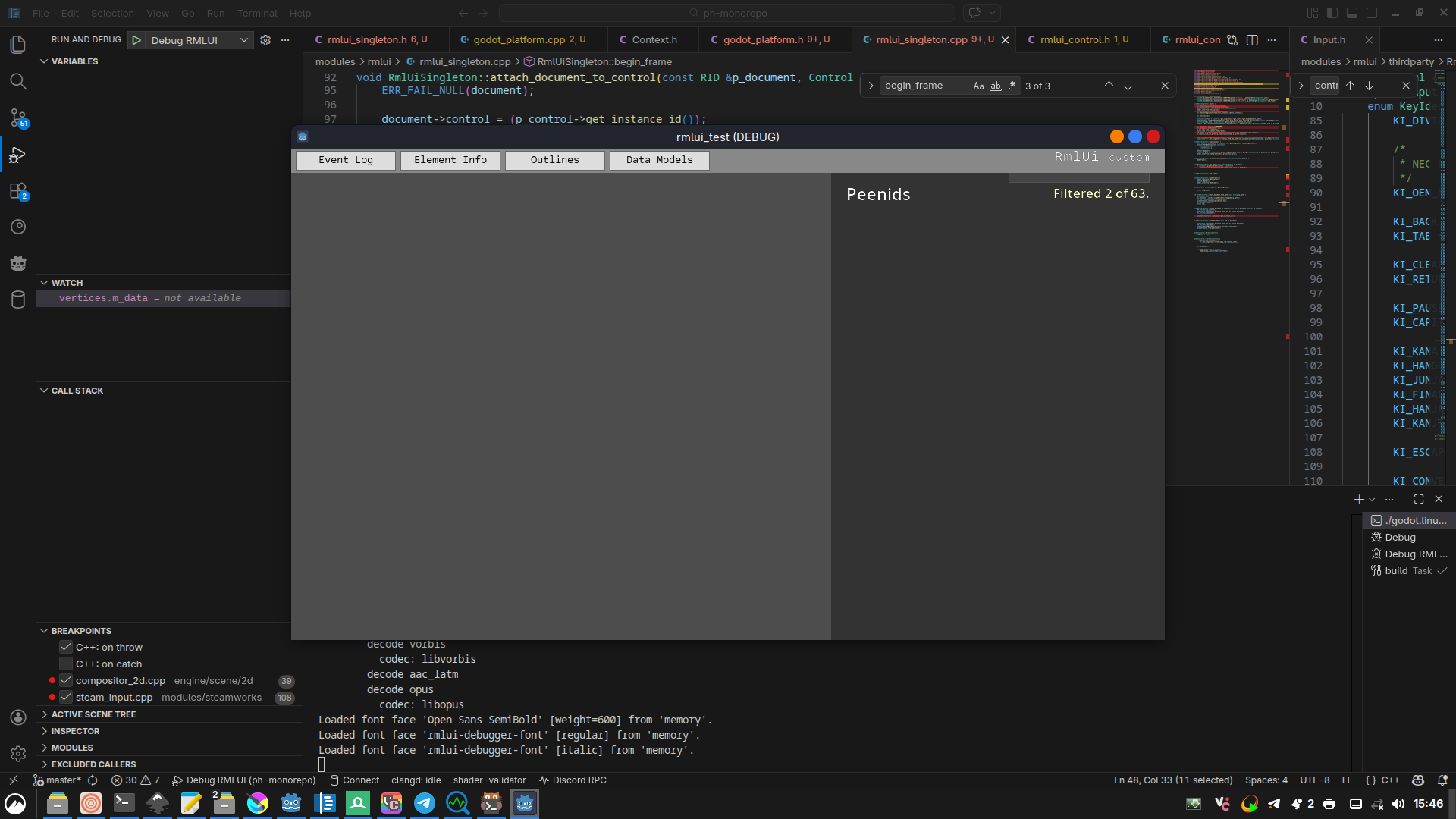The image size is (1456, 819).
Task: Click the Data Models button
Action: click(659, 160)
